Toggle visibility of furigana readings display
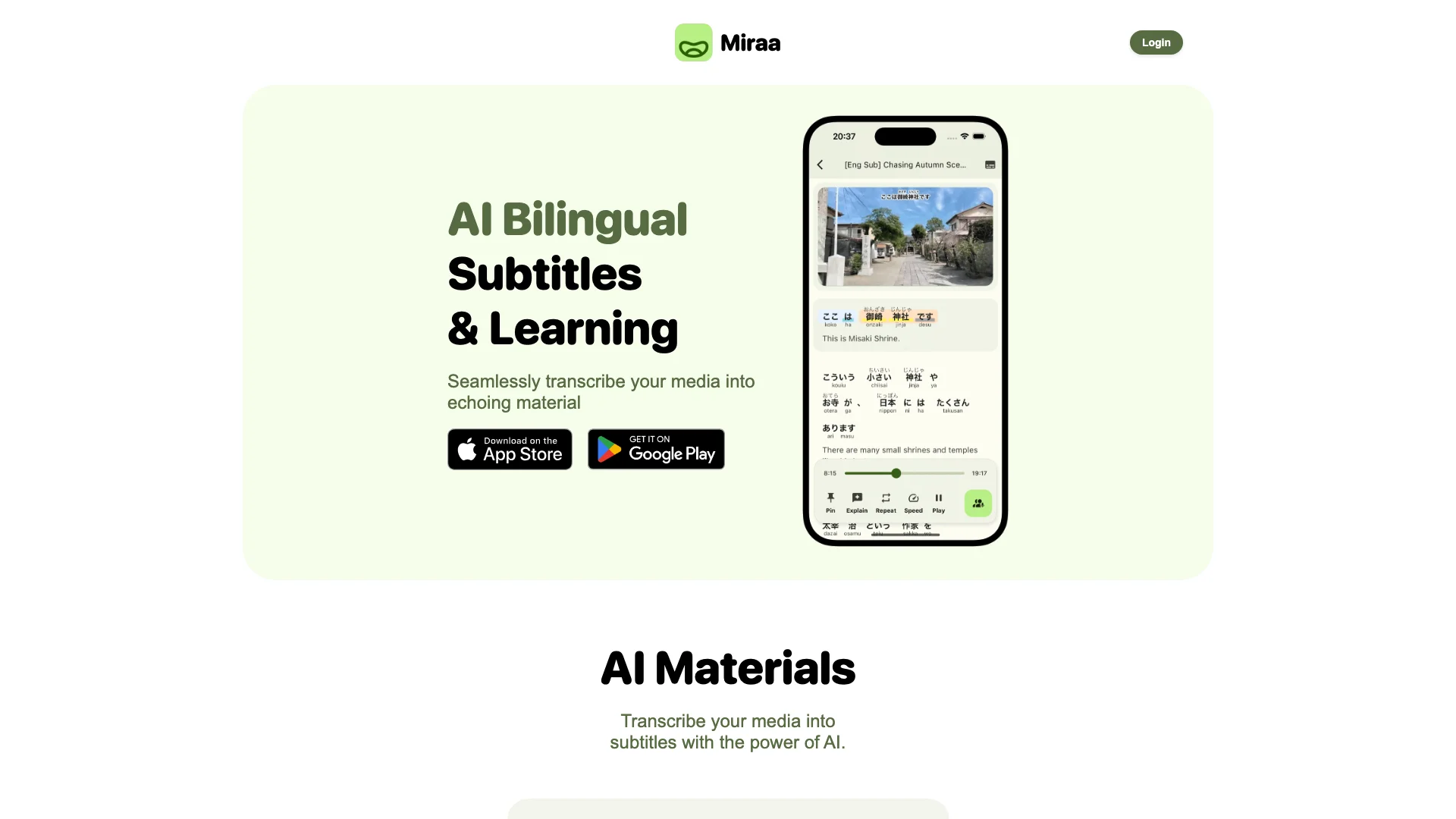1456x819 pixels. 989,164
